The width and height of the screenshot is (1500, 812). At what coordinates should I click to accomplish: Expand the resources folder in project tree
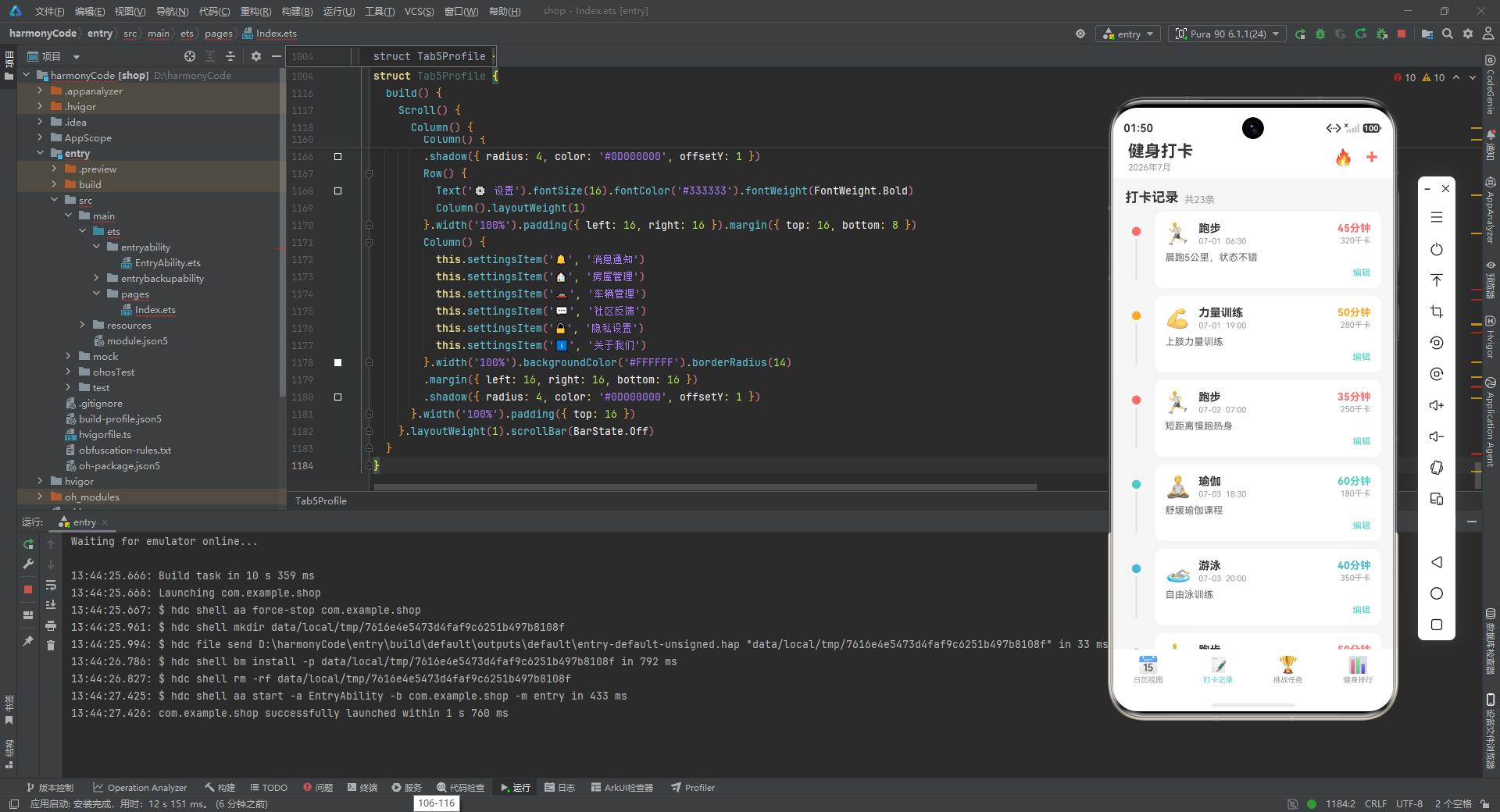click(x=82, y=325)
